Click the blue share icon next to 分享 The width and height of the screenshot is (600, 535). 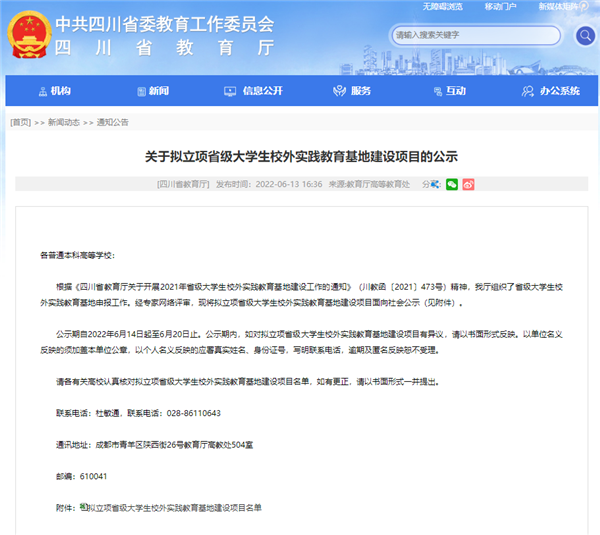click(435, 184)
